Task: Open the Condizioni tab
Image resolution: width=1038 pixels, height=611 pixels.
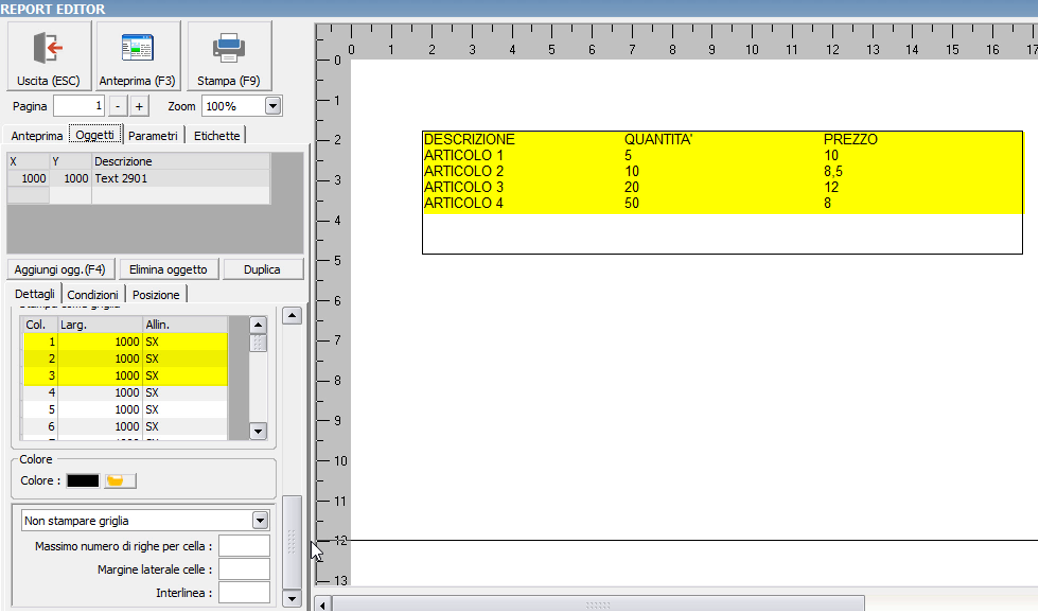Action: pos(93,295)
